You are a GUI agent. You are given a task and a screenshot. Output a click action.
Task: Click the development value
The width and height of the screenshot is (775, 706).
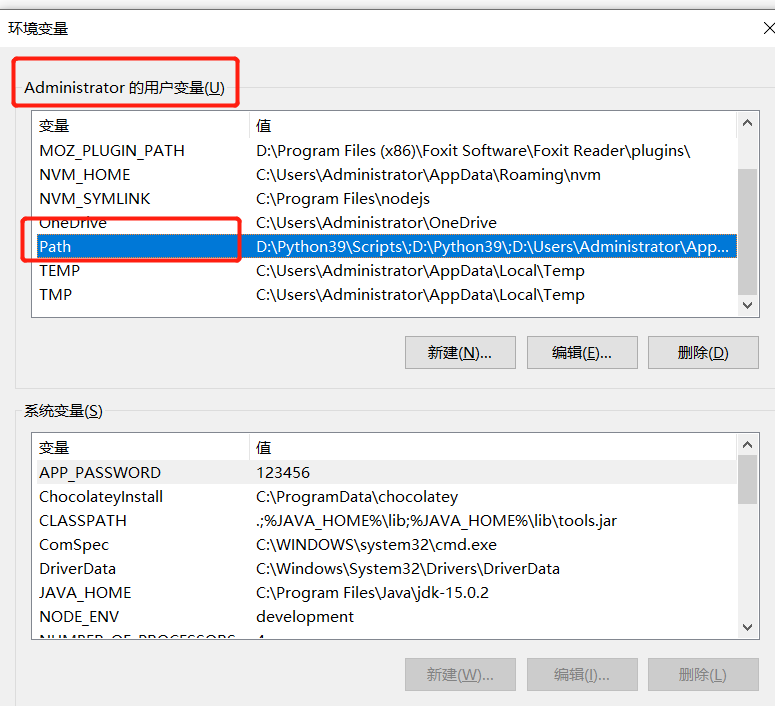click(305, 617)
